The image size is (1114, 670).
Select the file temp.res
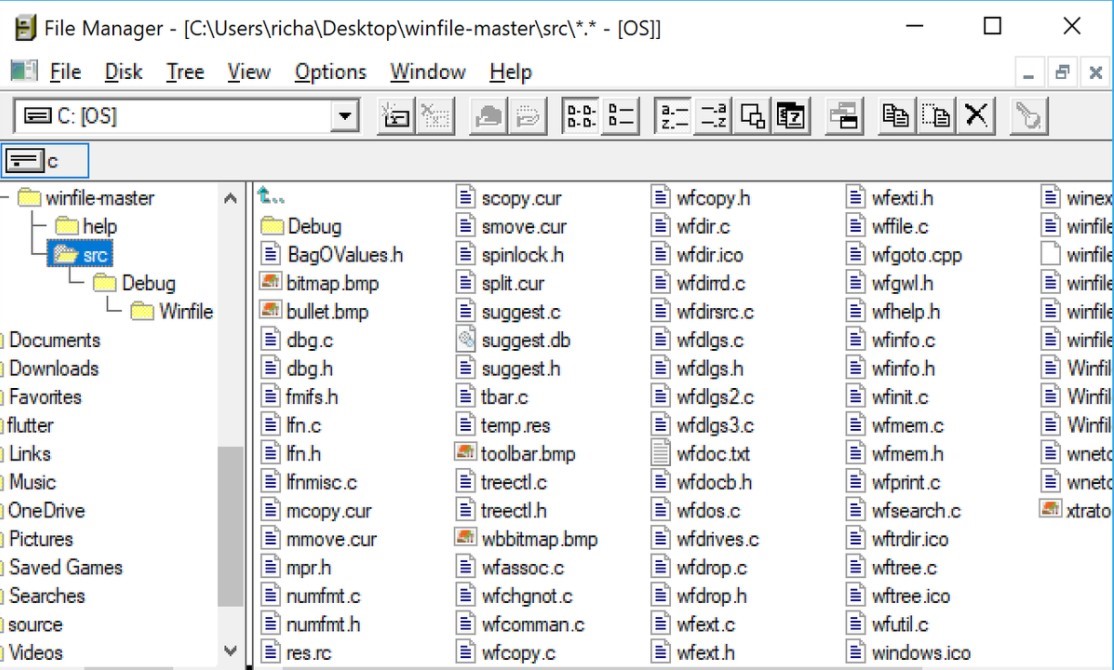(503, 425)
